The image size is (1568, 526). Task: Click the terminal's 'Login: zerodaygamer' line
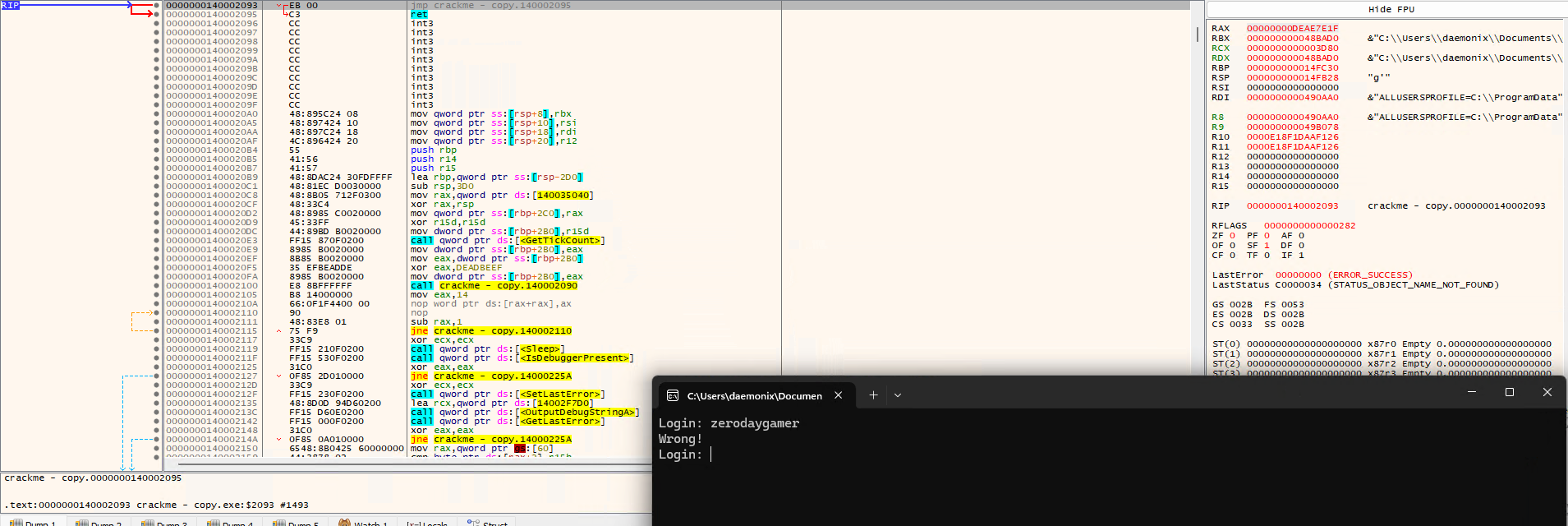tap(729, 423)
